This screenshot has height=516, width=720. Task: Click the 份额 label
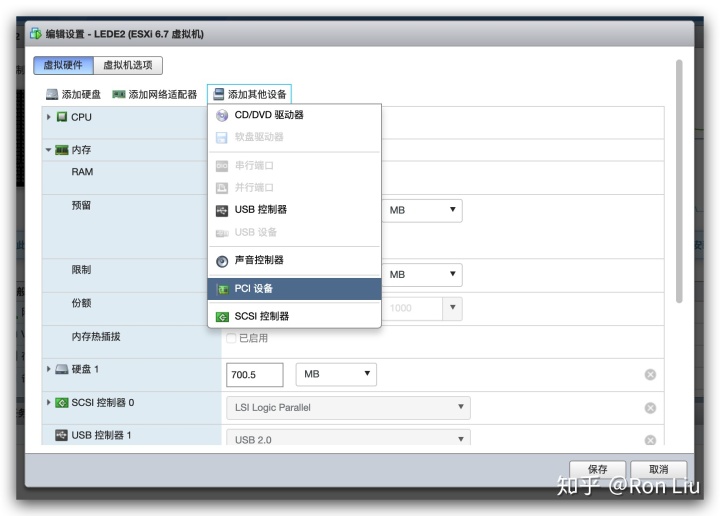tap(81, 303)
